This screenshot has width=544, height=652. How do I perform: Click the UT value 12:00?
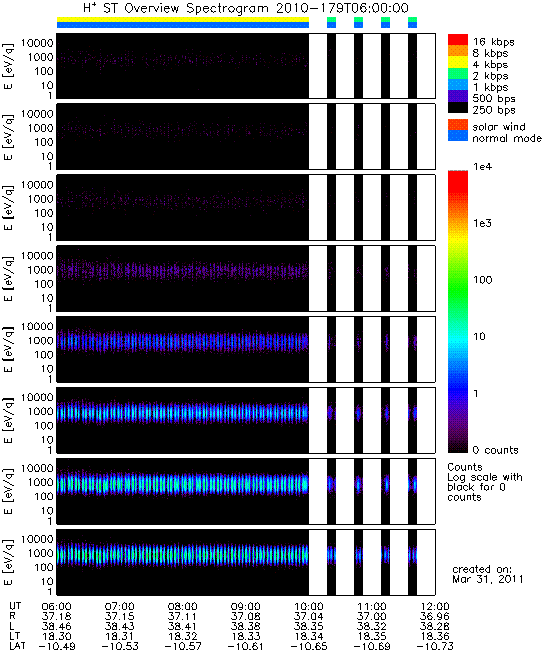pos(435,607)
